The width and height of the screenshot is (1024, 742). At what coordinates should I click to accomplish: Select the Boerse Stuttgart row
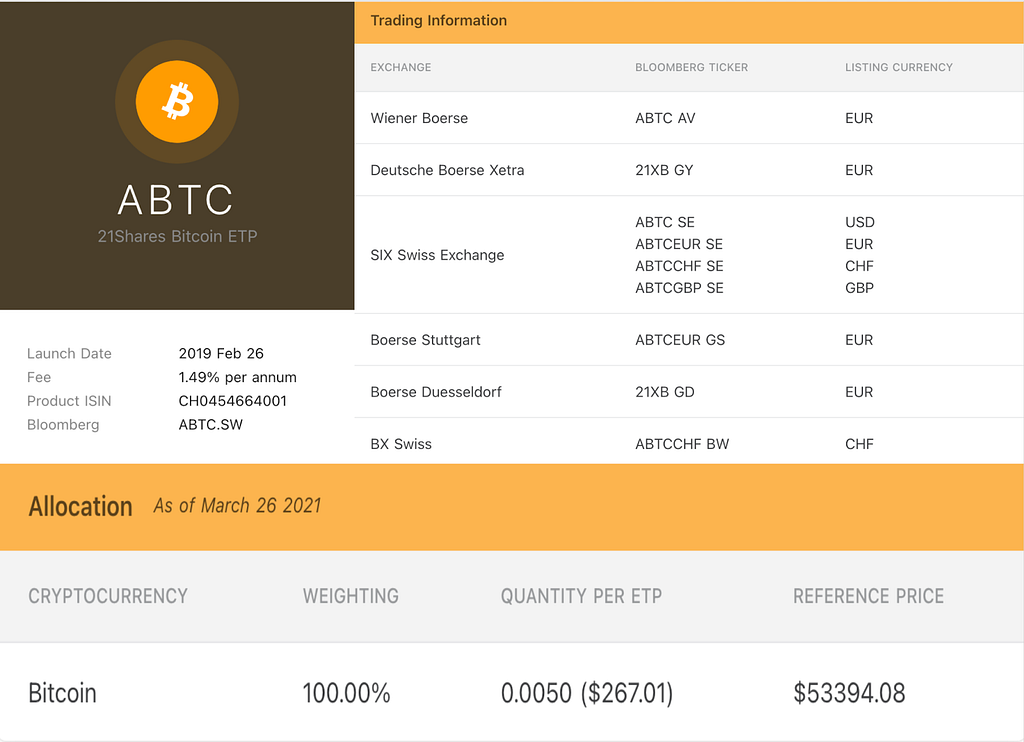[689, 340]
